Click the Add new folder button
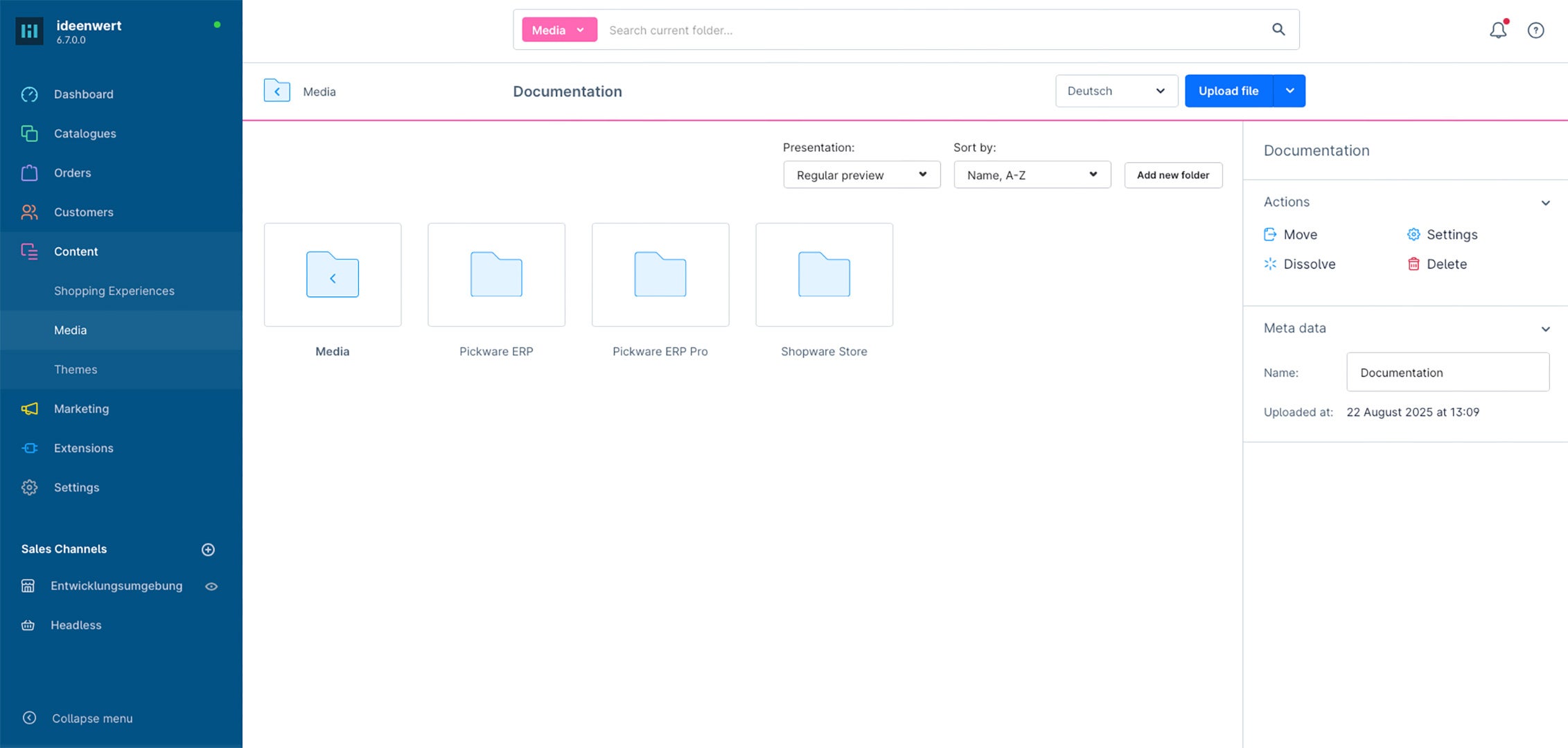Screen dimensions: 1568x748 1173,175
